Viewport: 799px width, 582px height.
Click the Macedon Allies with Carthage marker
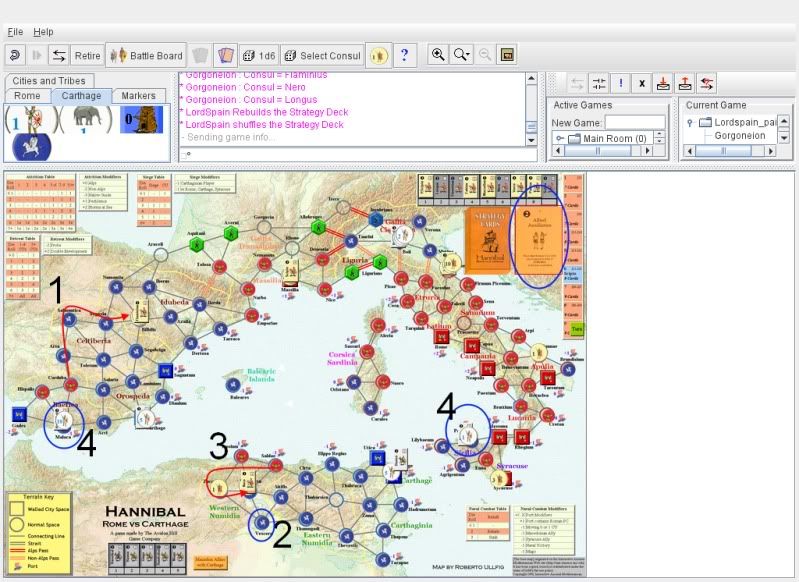(210, 562)
